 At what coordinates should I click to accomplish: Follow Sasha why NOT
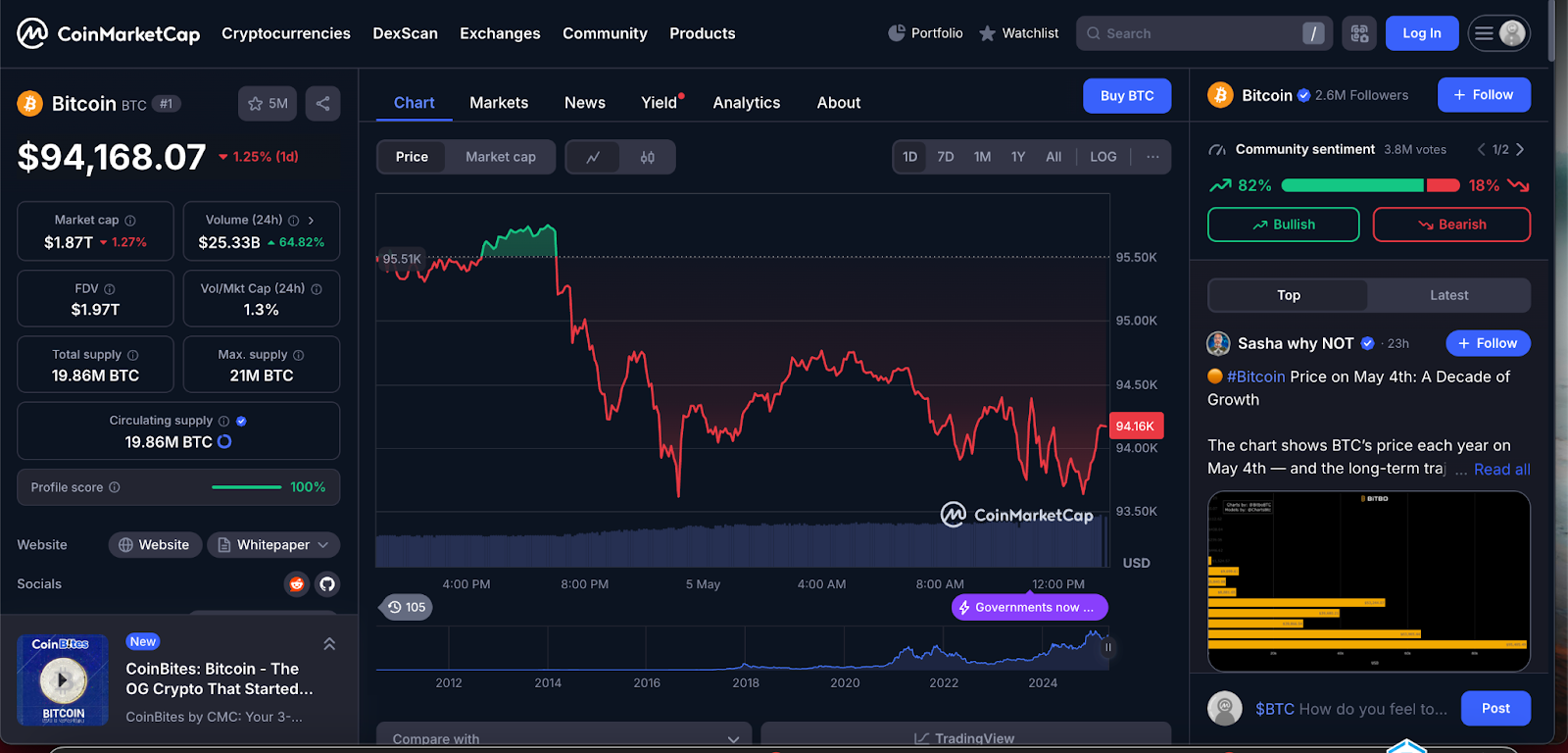pyautogui.click(x=1488, y=343)
